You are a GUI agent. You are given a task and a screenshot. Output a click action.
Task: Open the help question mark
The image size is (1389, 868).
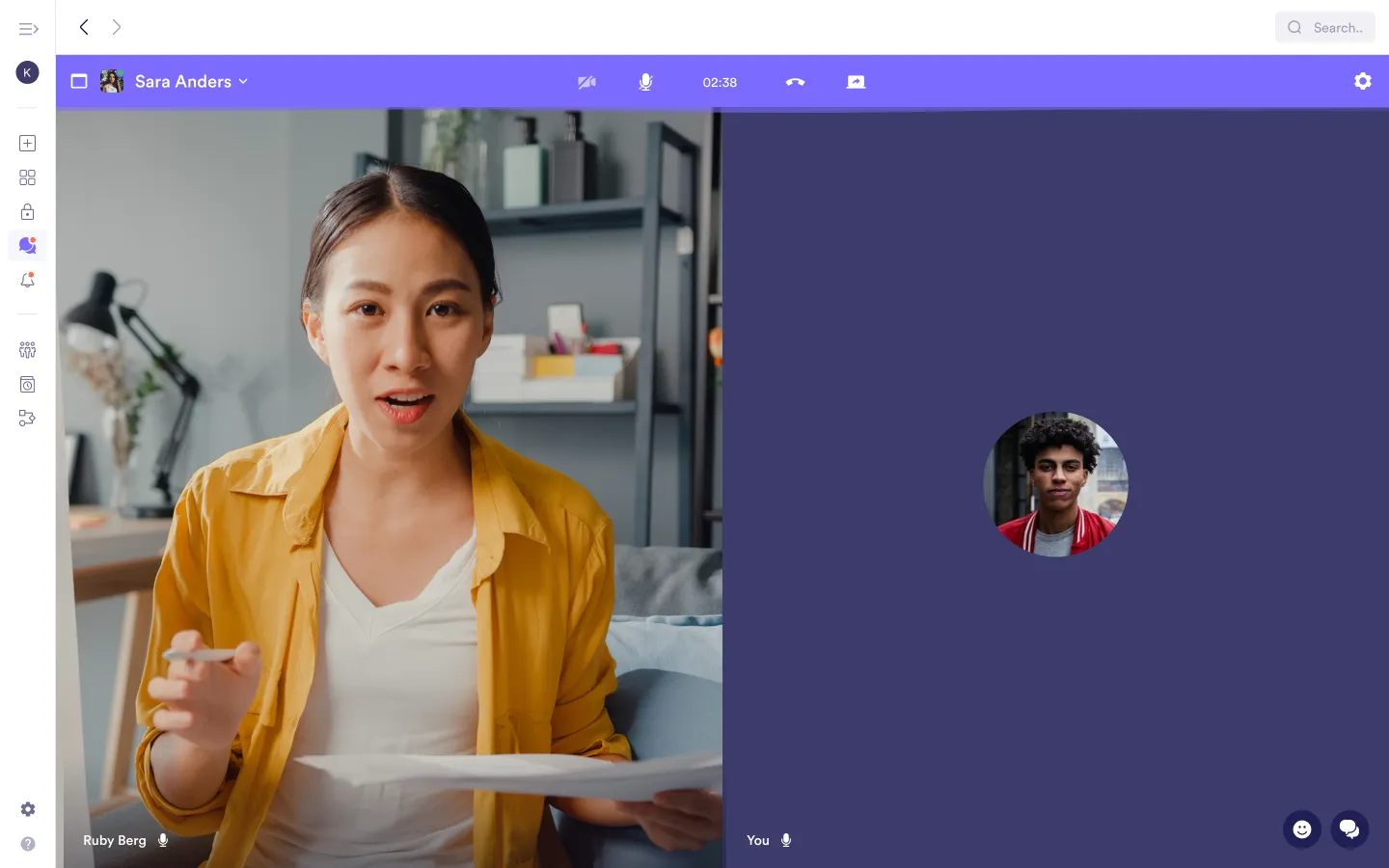coord(28,844)
